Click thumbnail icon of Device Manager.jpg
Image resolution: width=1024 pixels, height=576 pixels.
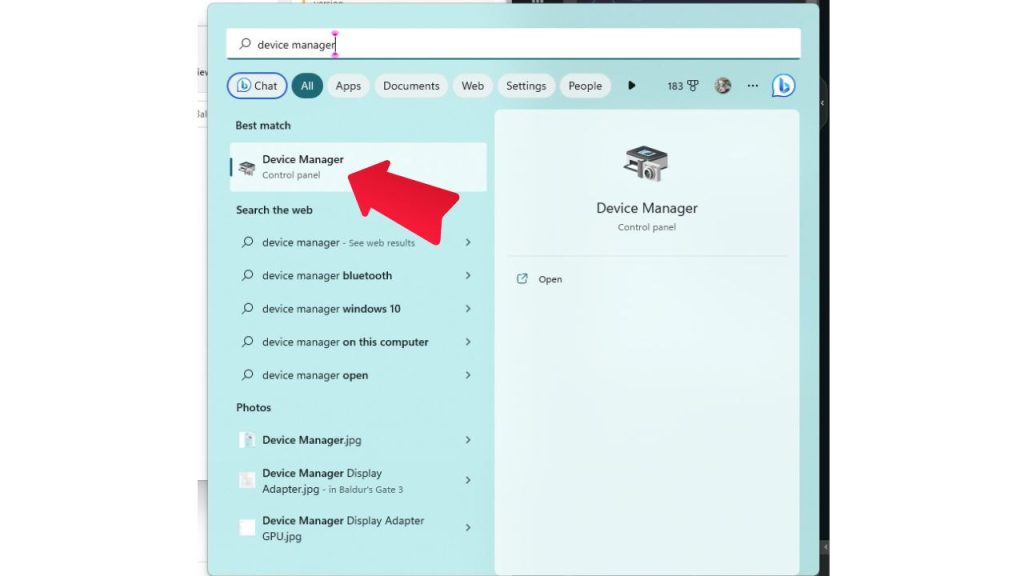(x=247, y=440)
